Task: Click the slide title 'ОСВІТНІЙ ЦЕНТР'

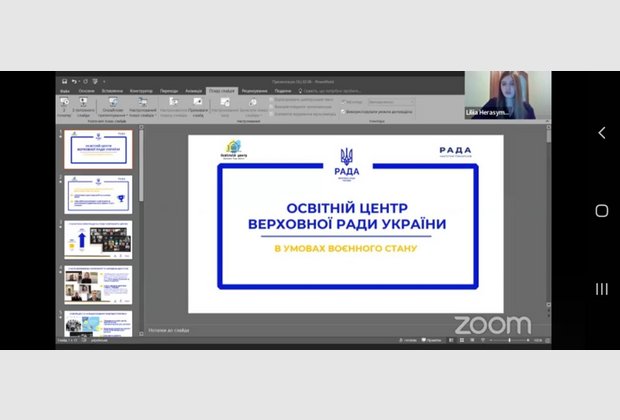Action: (x=347, y=208)
